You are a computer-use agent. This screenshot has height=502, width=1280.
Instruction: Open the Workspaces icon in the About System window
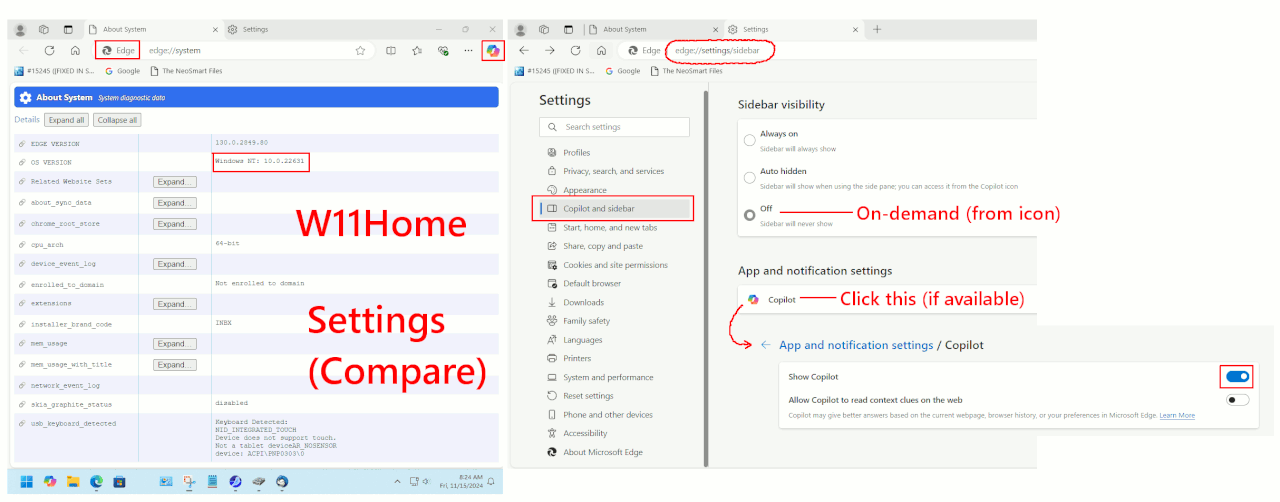(45, 30)
